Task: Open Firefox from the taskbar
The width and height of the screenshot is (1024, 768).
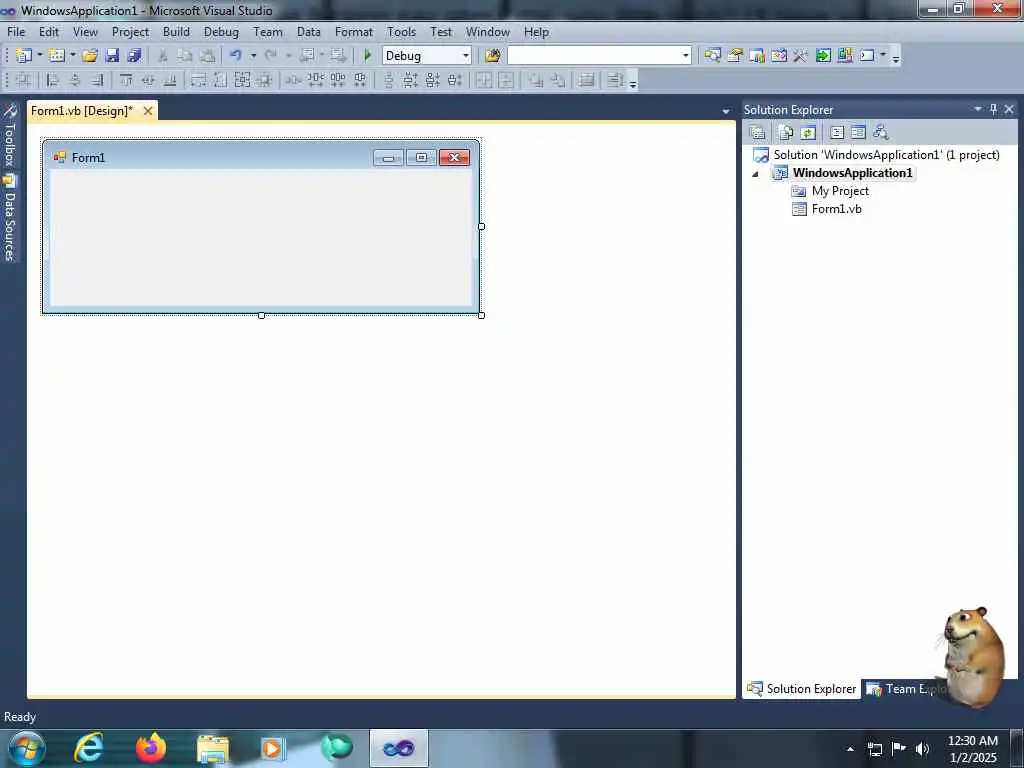Action: coord(151,748)
